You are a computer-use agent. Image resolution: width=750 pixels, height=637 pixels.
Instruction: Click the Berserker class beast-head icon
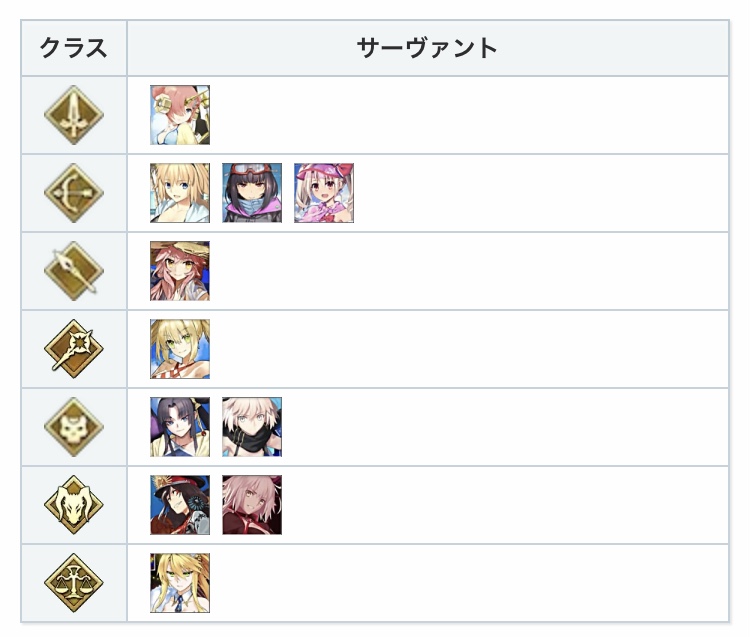(74, 505)
